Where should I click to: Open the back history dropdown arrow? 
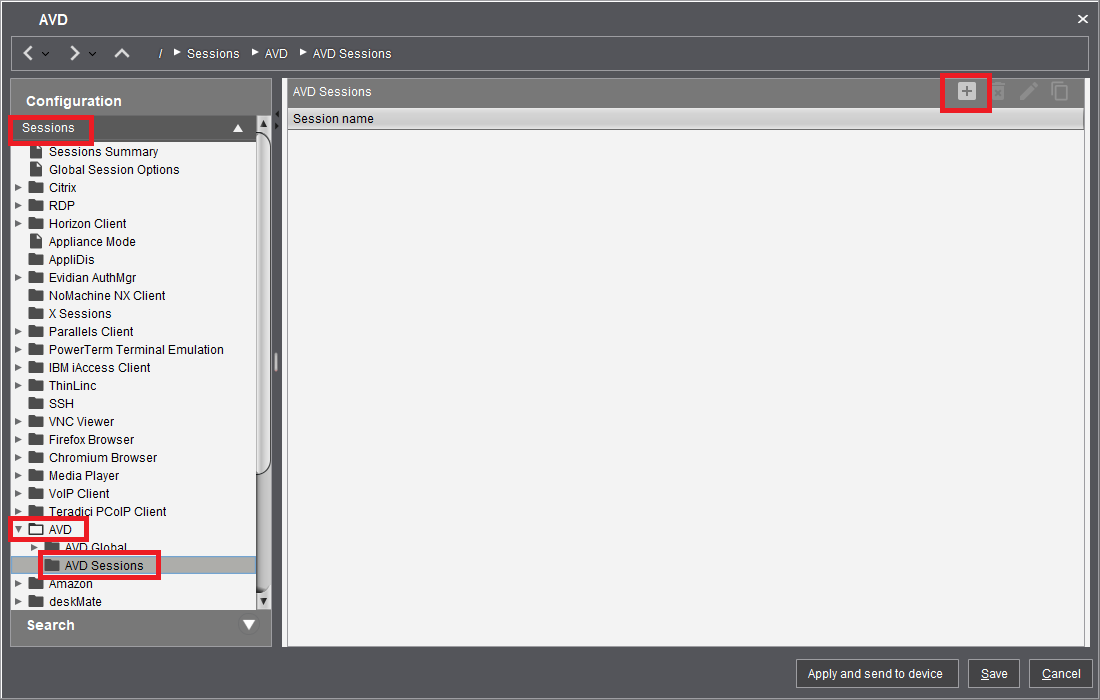pos(46,54)
